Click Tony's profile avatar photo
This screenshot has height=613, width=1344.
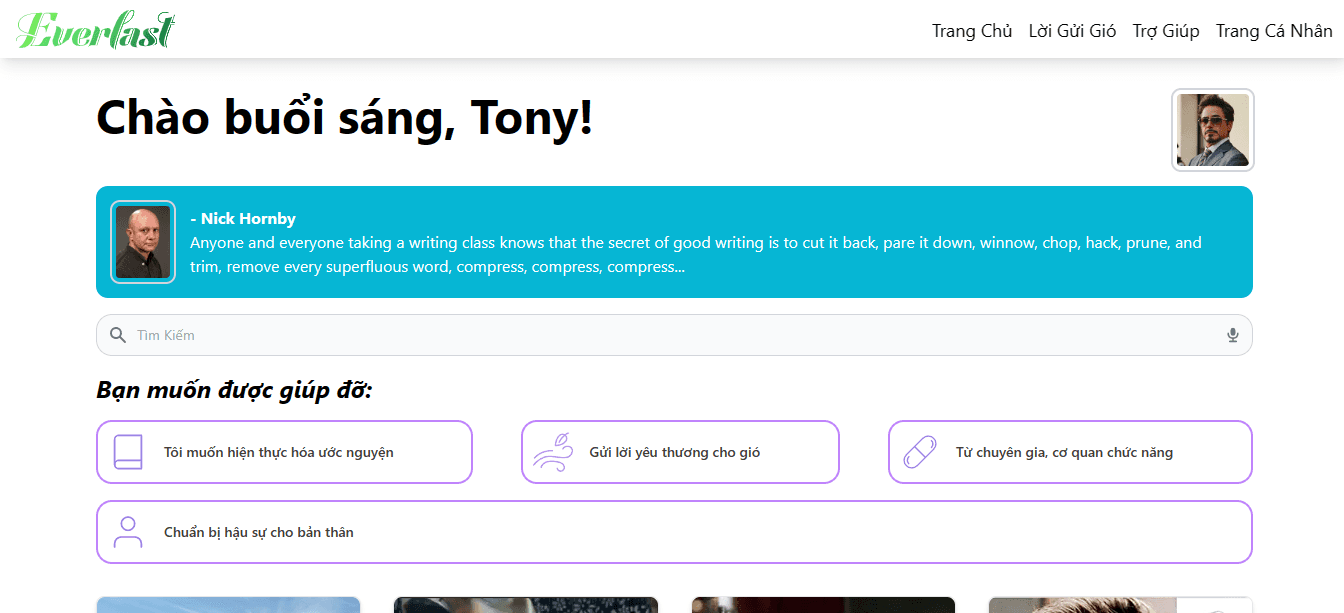1212,130
